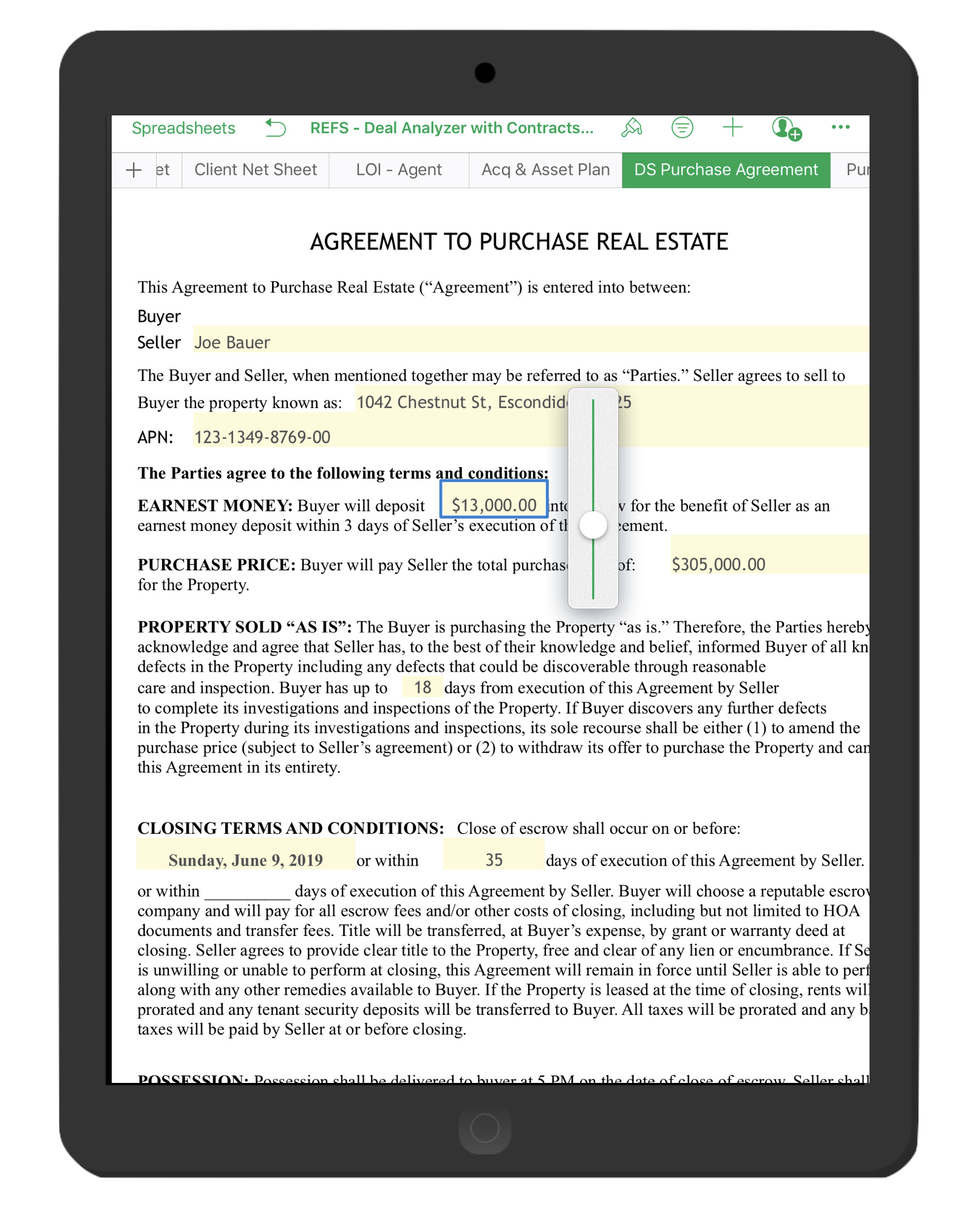The width and height of the screenshot is (980, 1205).
Task: Open the More options ellipsis menu
Action: pos(840,127)
